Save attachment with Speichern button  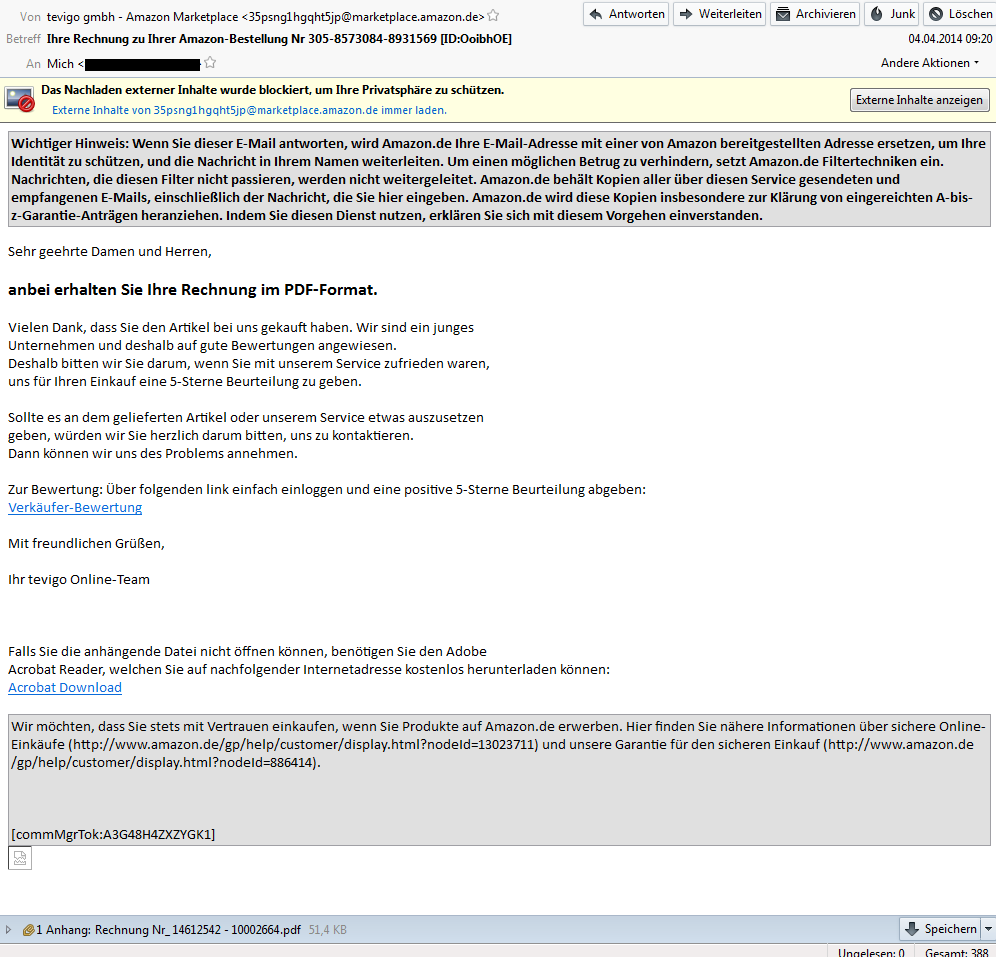tap(941, 929)
